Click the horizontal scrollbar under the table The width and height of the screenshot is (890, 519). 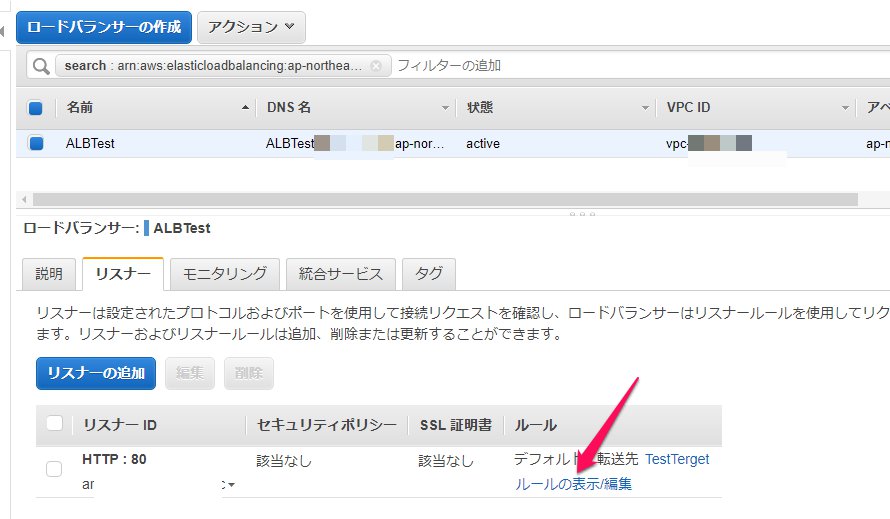click(x=440, y=199)
